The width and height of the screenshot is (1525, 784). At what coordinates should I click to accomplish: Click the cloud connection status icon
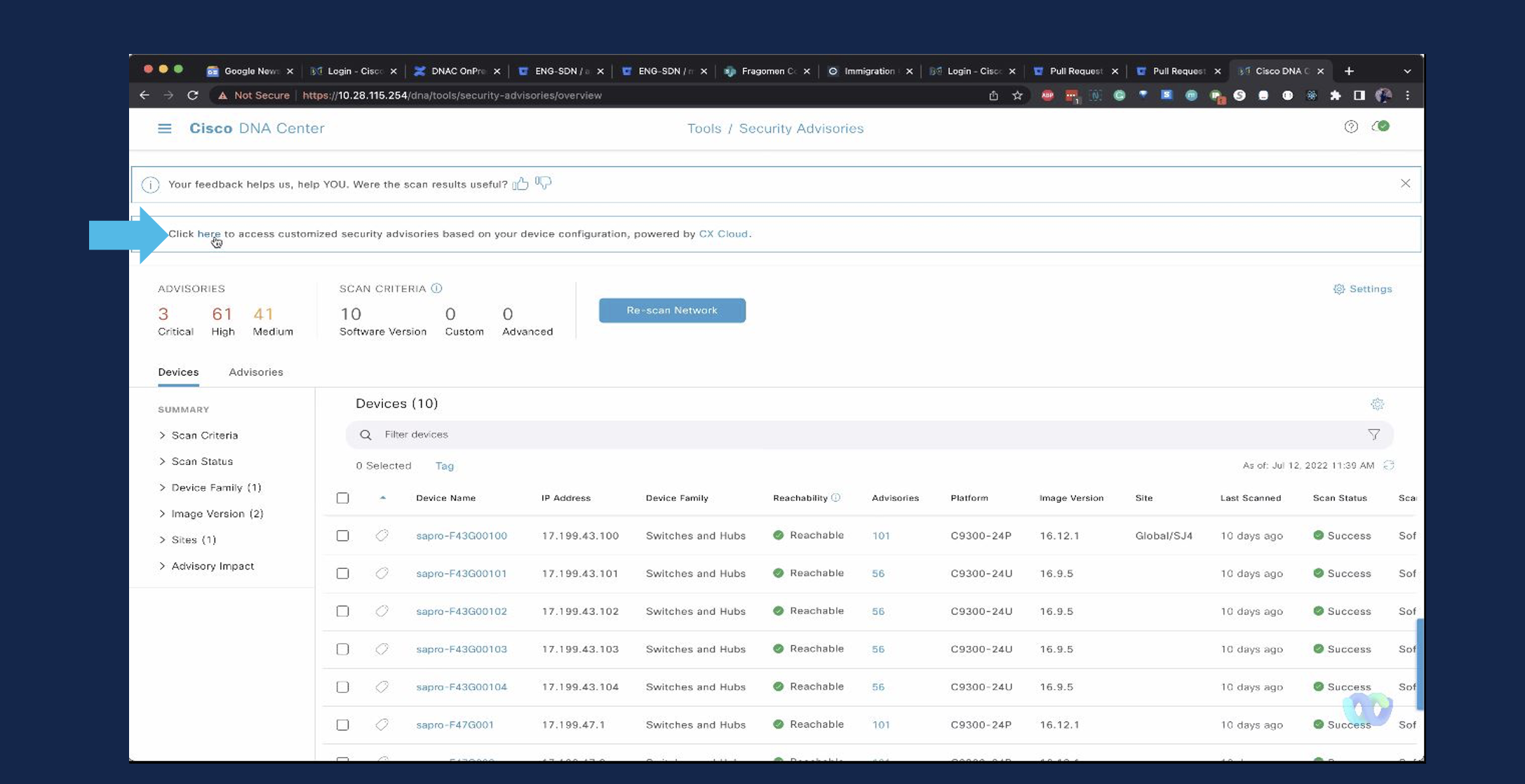[1380, 127]
